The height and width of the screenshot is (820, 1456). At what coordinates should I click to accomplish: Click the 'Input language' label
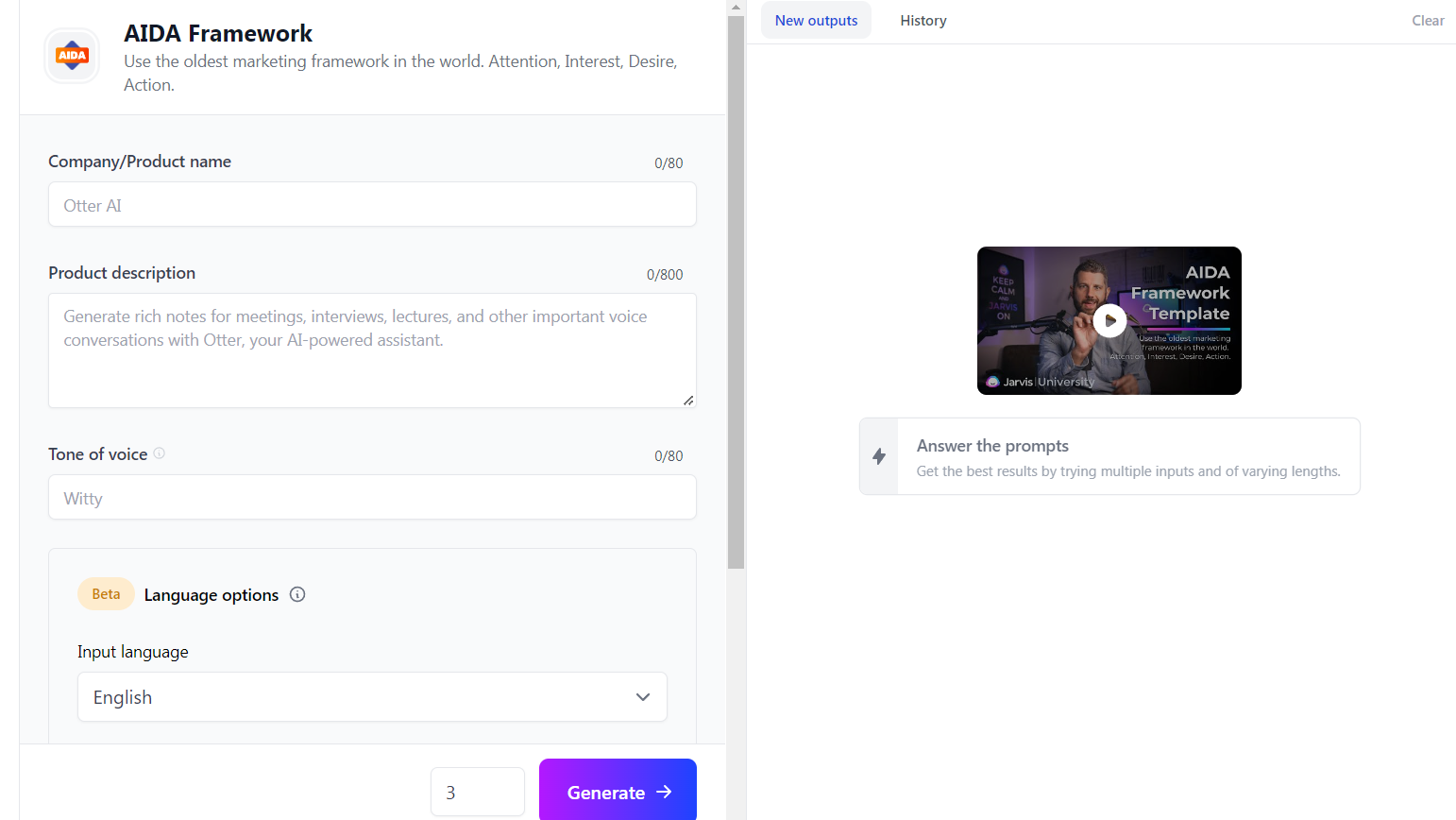(133, 652)
